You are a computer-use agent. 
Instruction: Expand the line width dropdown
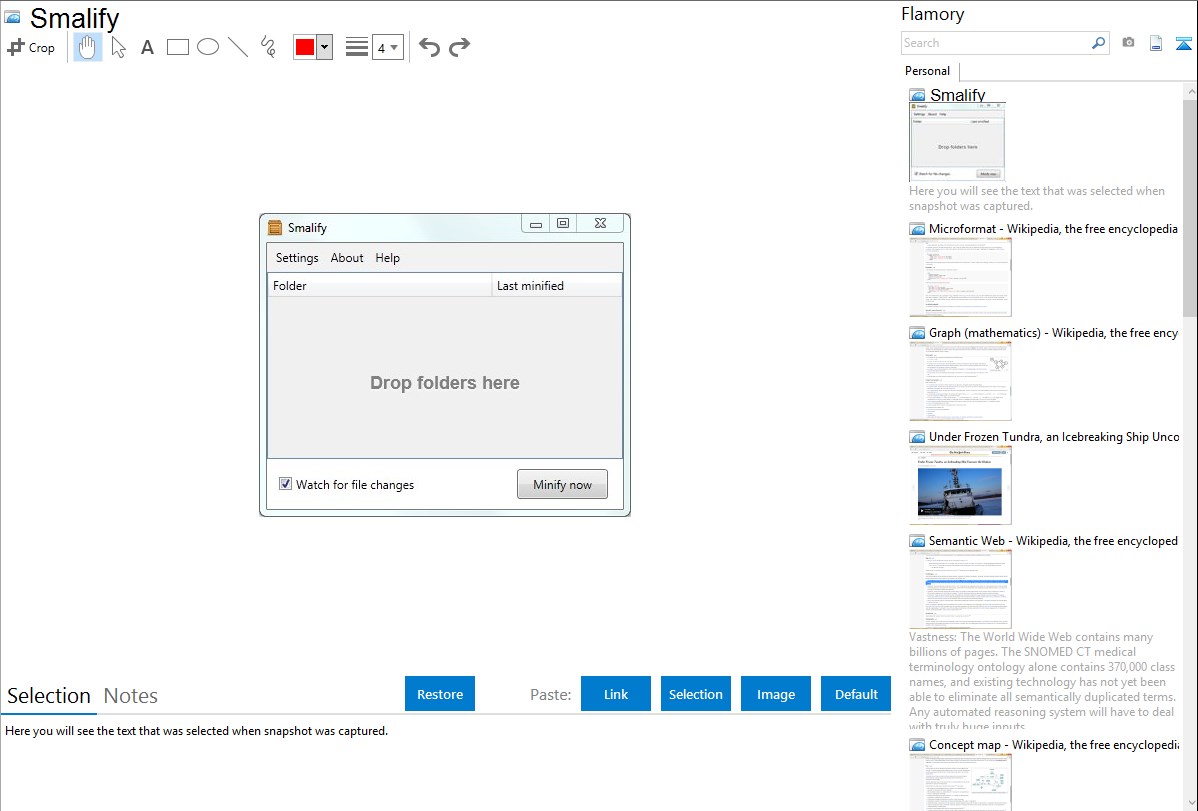(387, 47)
